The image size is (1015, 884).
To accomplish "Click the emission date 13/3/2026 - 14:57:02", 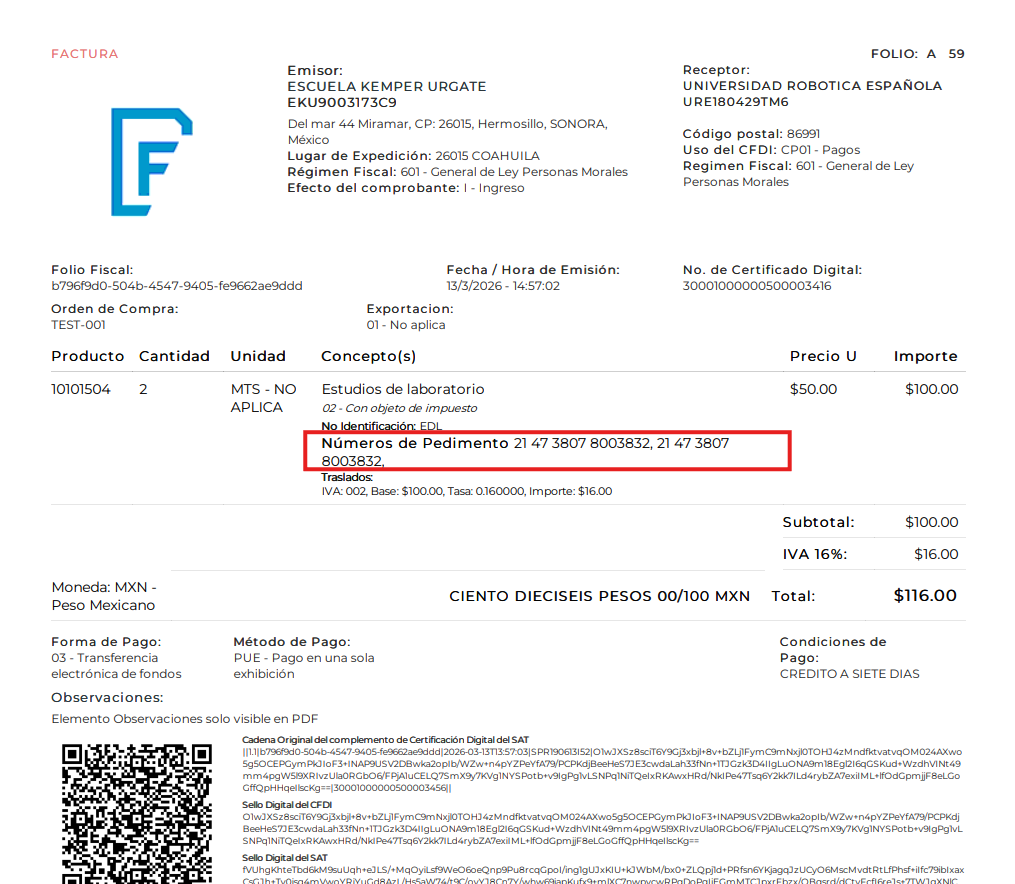I will tap(503, 286).
